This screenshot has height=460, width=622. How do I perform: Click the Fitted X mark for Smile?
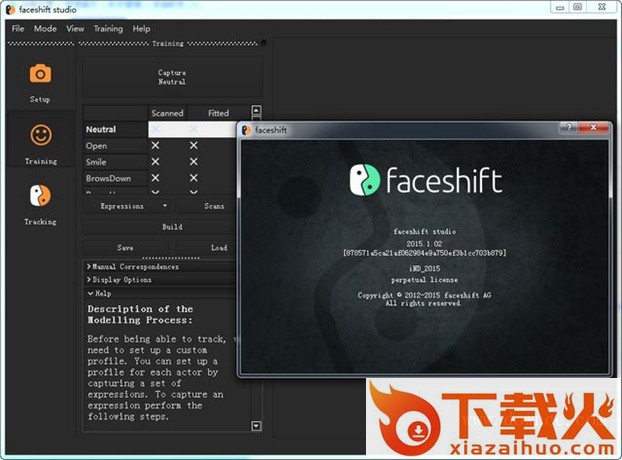tap(194, 162)
